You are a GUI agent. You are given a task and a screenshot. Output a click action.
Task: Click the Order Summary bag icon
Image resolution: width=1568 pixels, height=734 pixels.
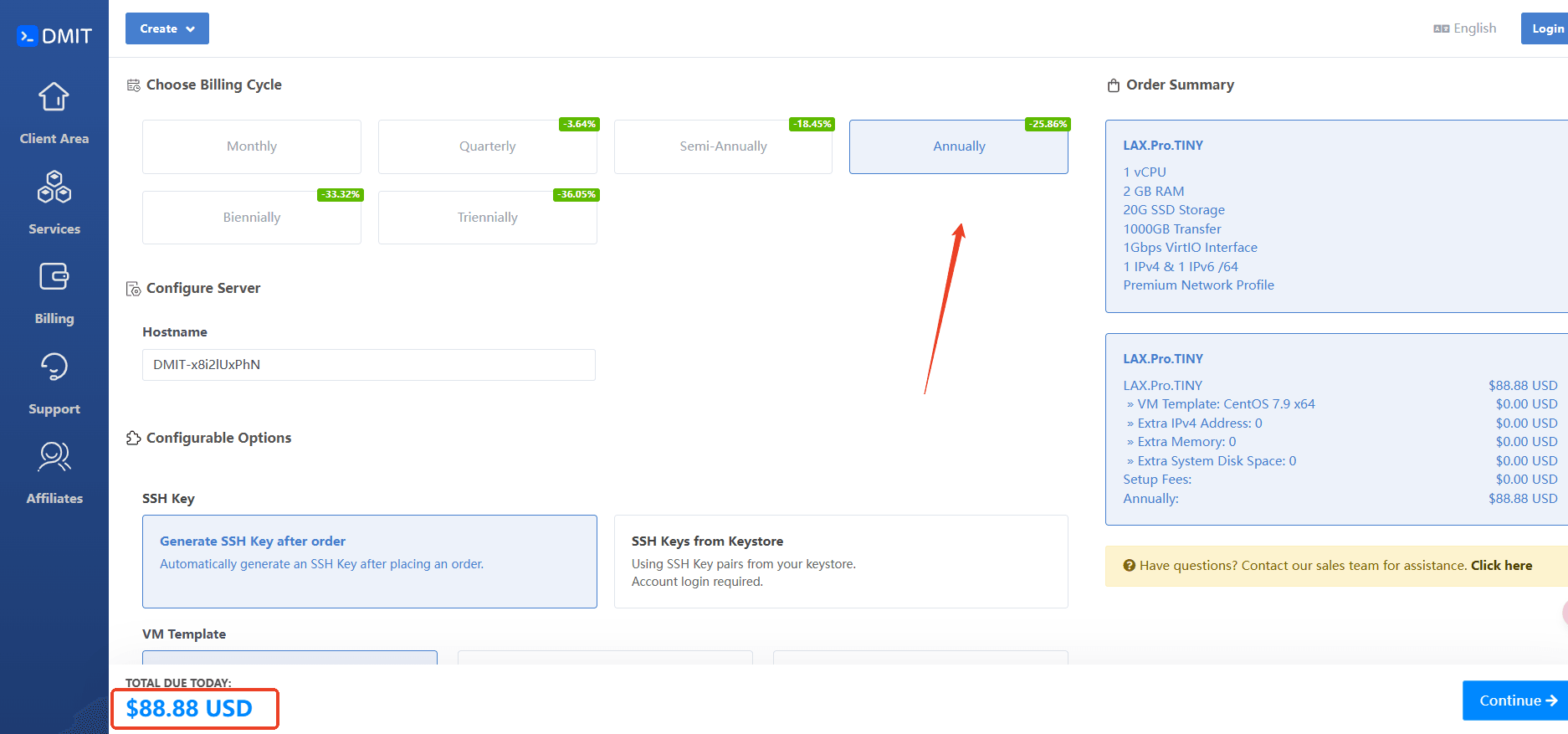point(1114,85)
